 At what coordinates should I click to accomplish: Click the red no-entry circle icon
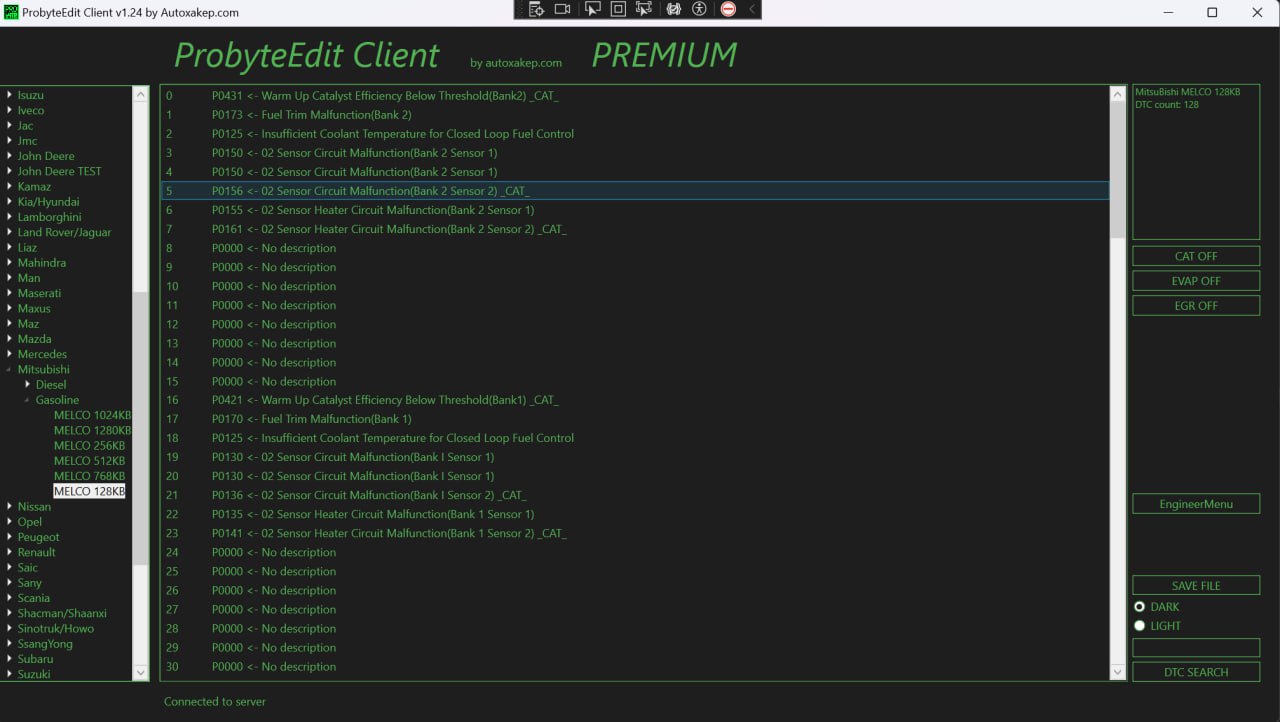click(x=728, y=9)
